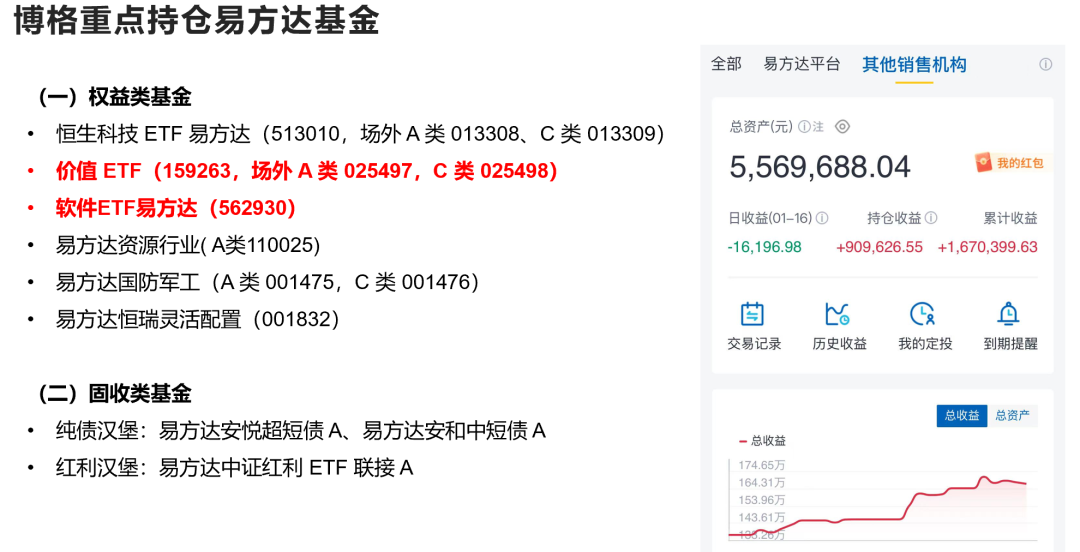Click info icon next to 日收益(01-16)

tap(822, 218)
